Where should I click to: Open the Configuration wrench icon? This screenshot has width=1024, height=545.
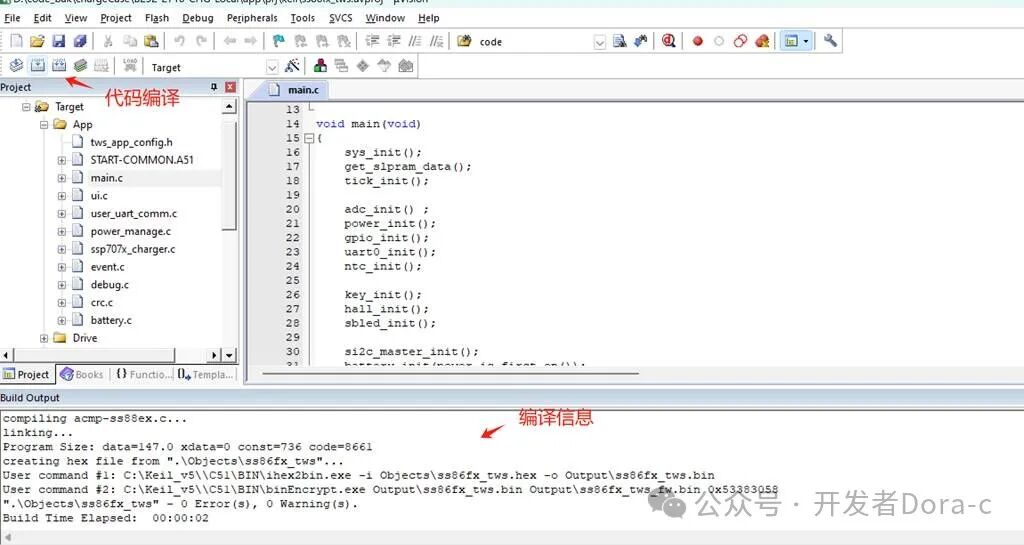point(830,41)
